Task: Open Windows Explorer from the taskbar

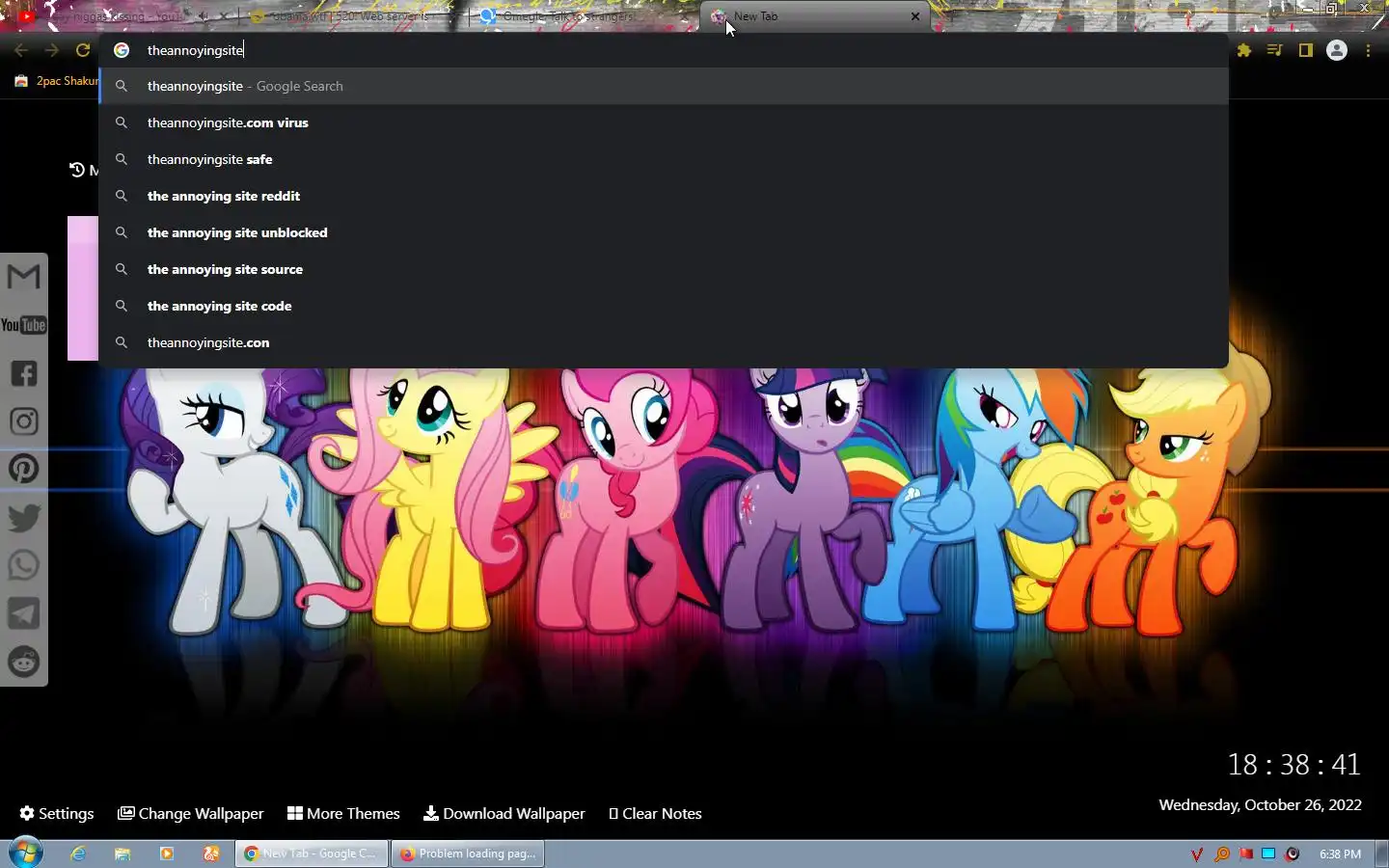Action: click(x=123, y=854)
